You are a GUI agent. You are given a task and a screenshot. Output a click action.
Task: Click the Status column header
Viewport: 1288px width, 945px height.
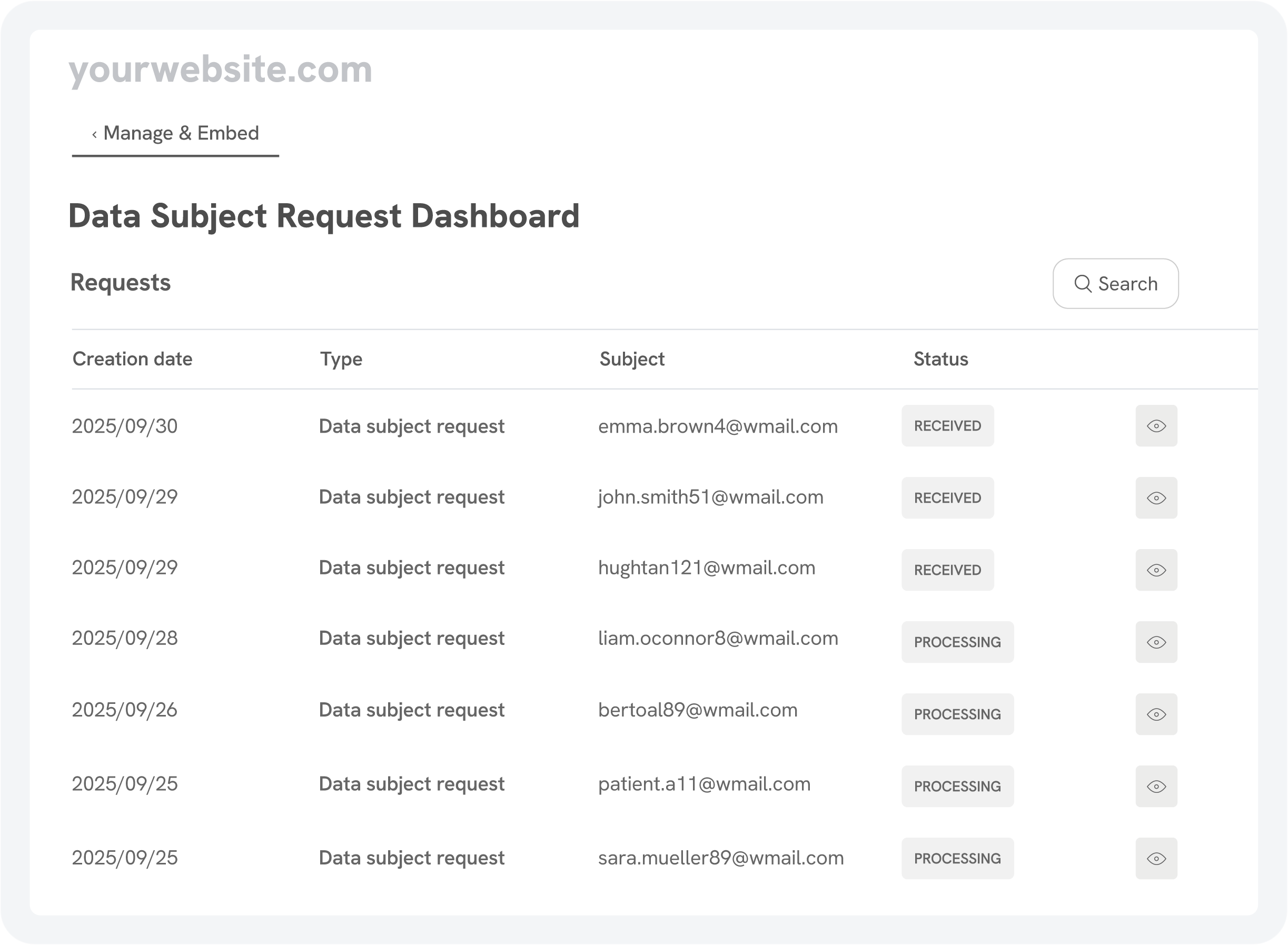click(x=940, y=359)
